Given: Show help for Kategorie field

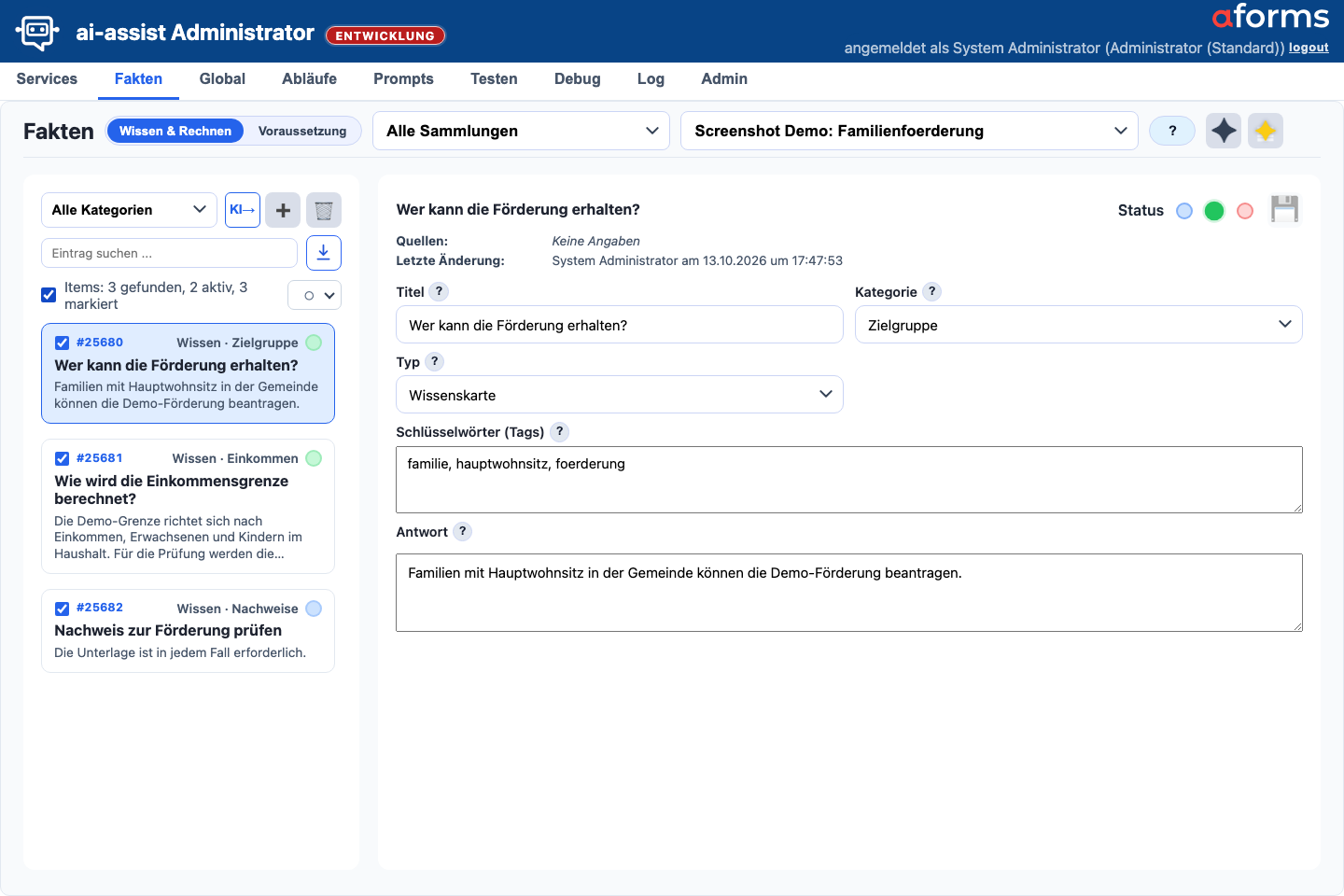Looking at the screenshot, I should tap(931, 291).
